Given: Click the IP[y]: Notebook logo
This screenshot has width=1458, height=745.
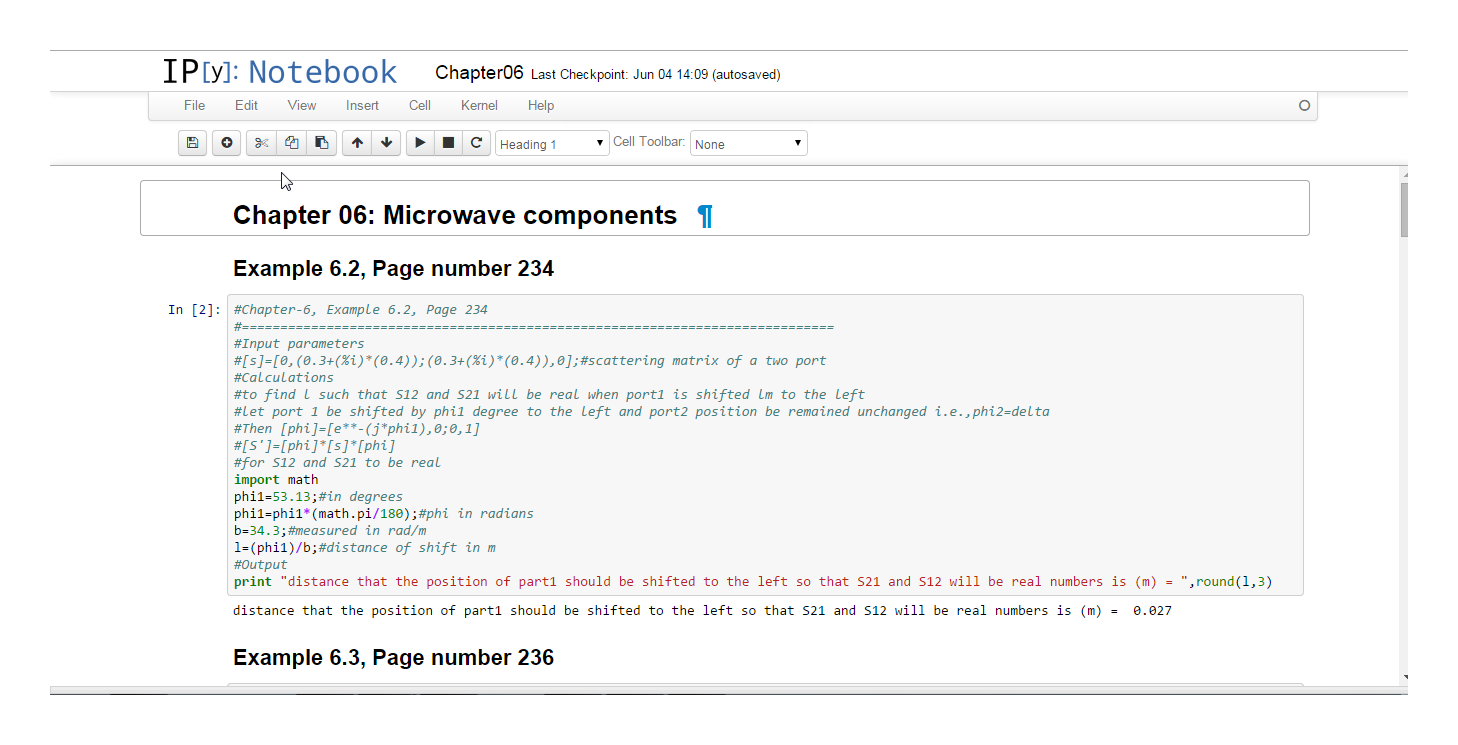Looking at the screenshot, I should pos(280,72).
